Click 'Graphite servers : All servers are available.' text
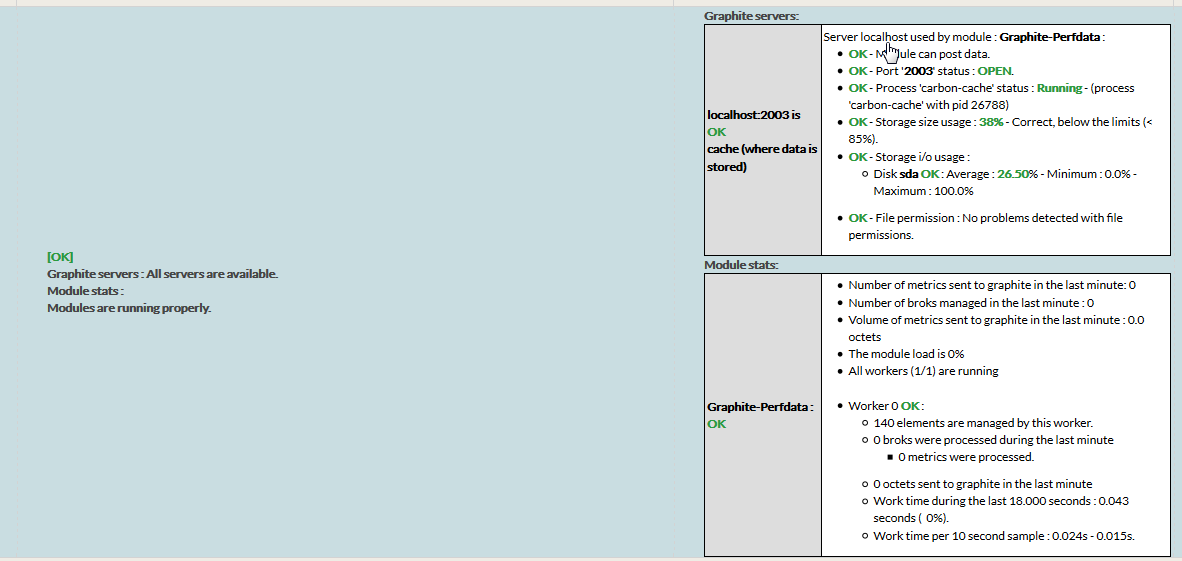This screenshot has width=1182, height=561. 162,274
